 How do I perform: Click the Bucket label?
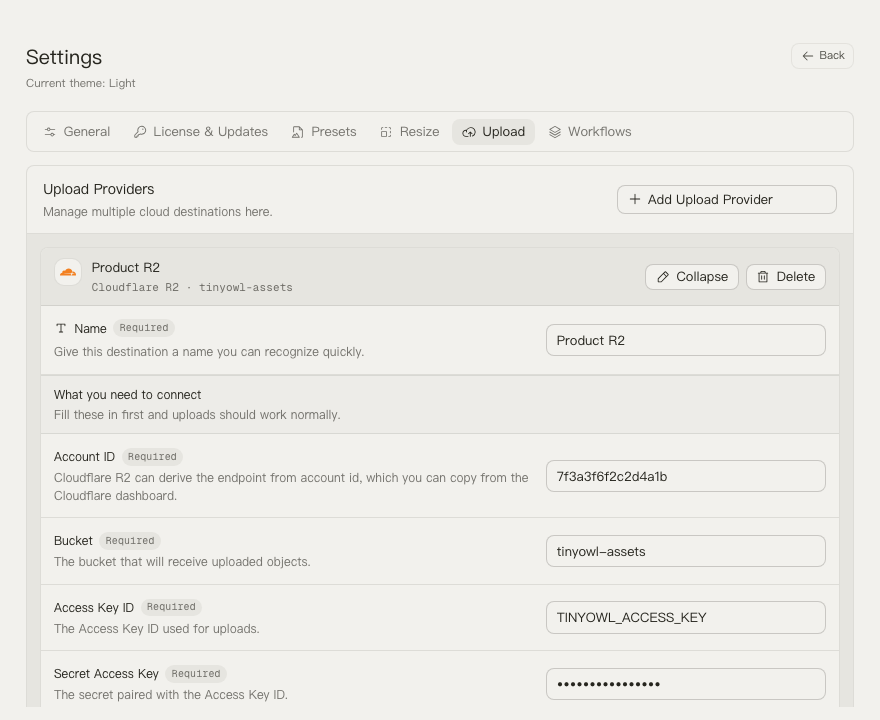(73, 540)
